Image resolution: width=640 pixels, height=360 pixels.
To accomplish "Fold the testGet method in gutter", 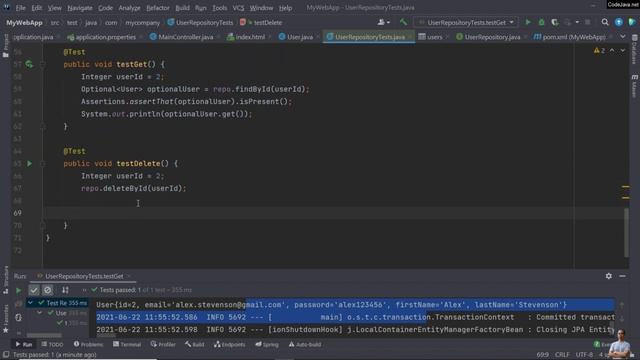I will pos(42,64).
